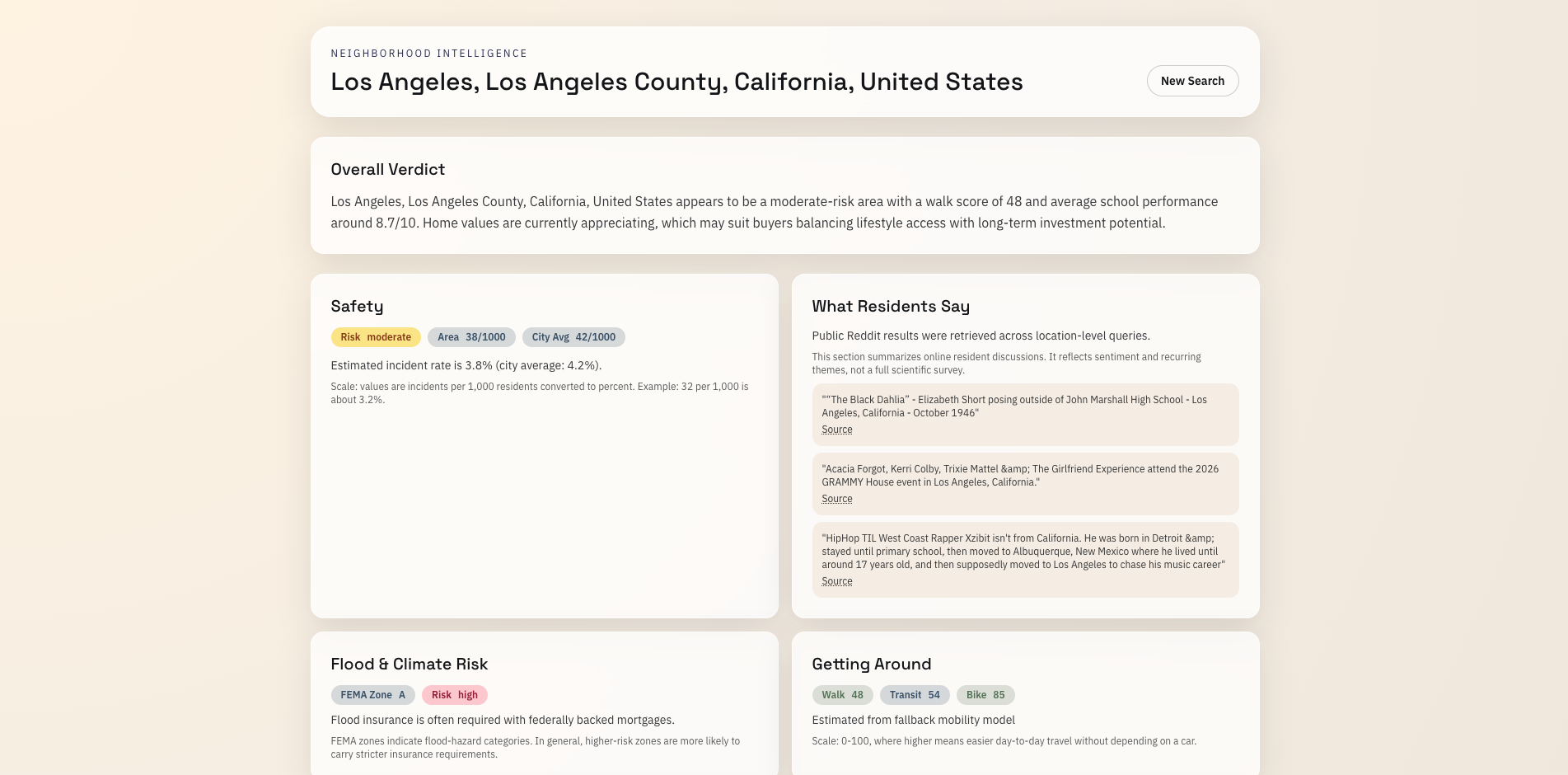Click the NEIGHBORHOOD INTELLIGENCE label
This screenshot has width=1568, height=775.
click(x=429, y=54)
